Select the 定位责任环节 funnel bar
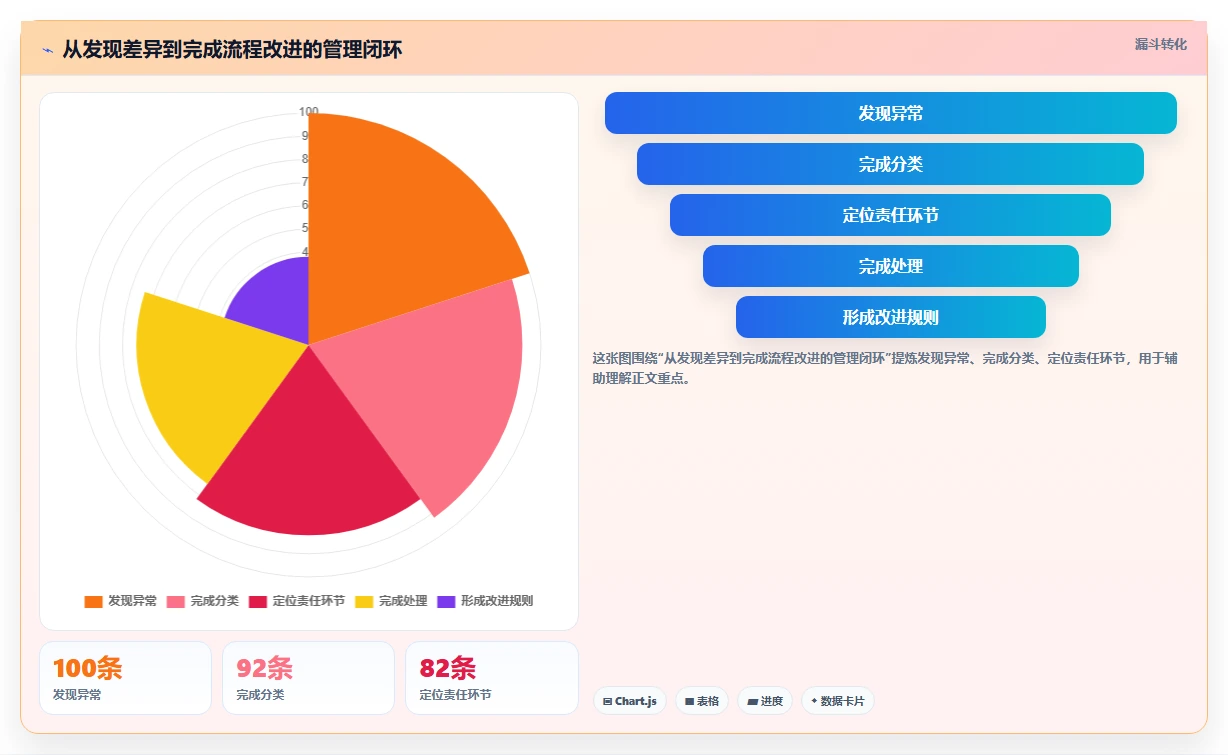The height and width of the screenshot is (755, 1228). (890, 215)
